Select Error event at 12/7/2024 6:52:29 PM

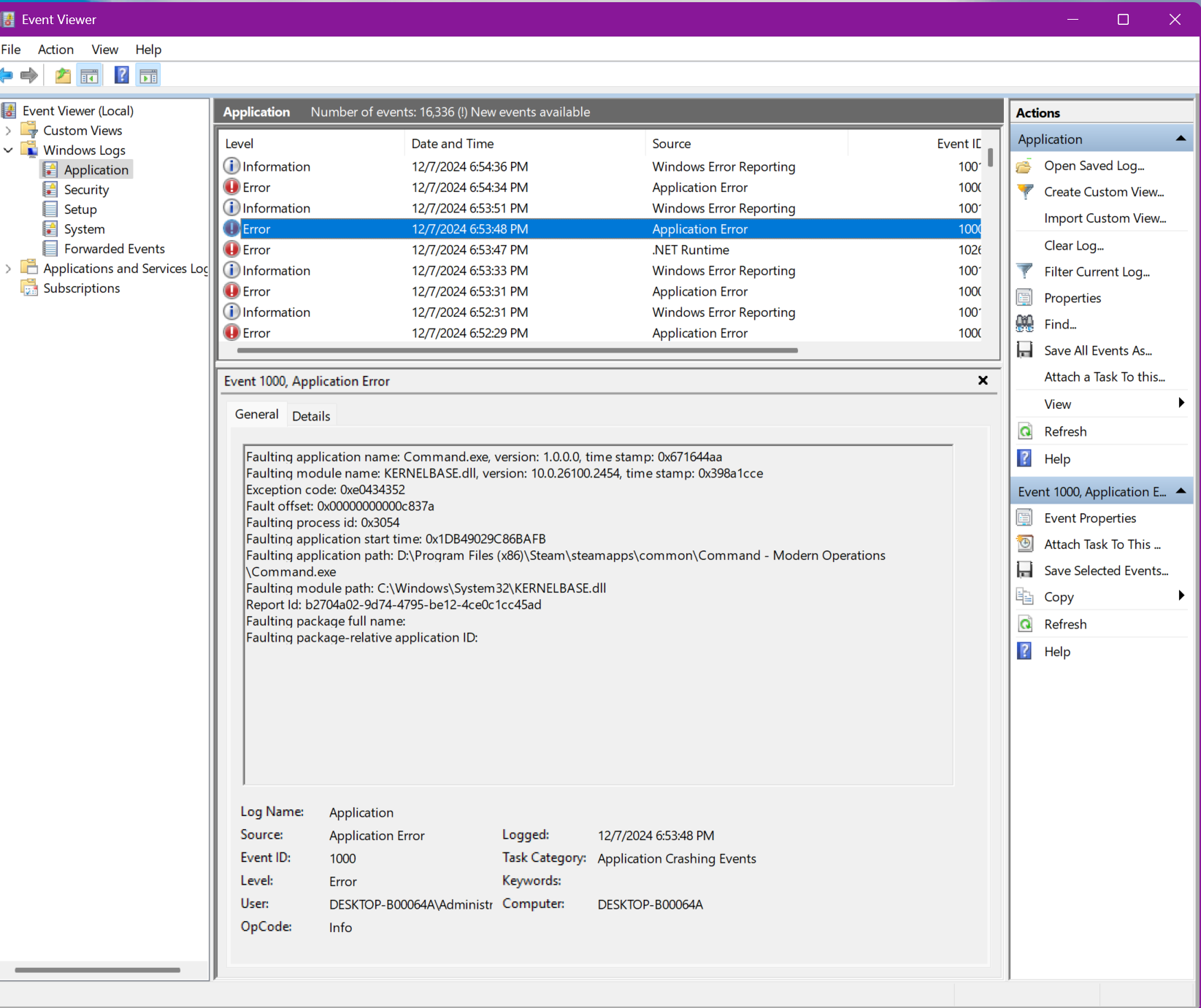click(x=602, y=333)
